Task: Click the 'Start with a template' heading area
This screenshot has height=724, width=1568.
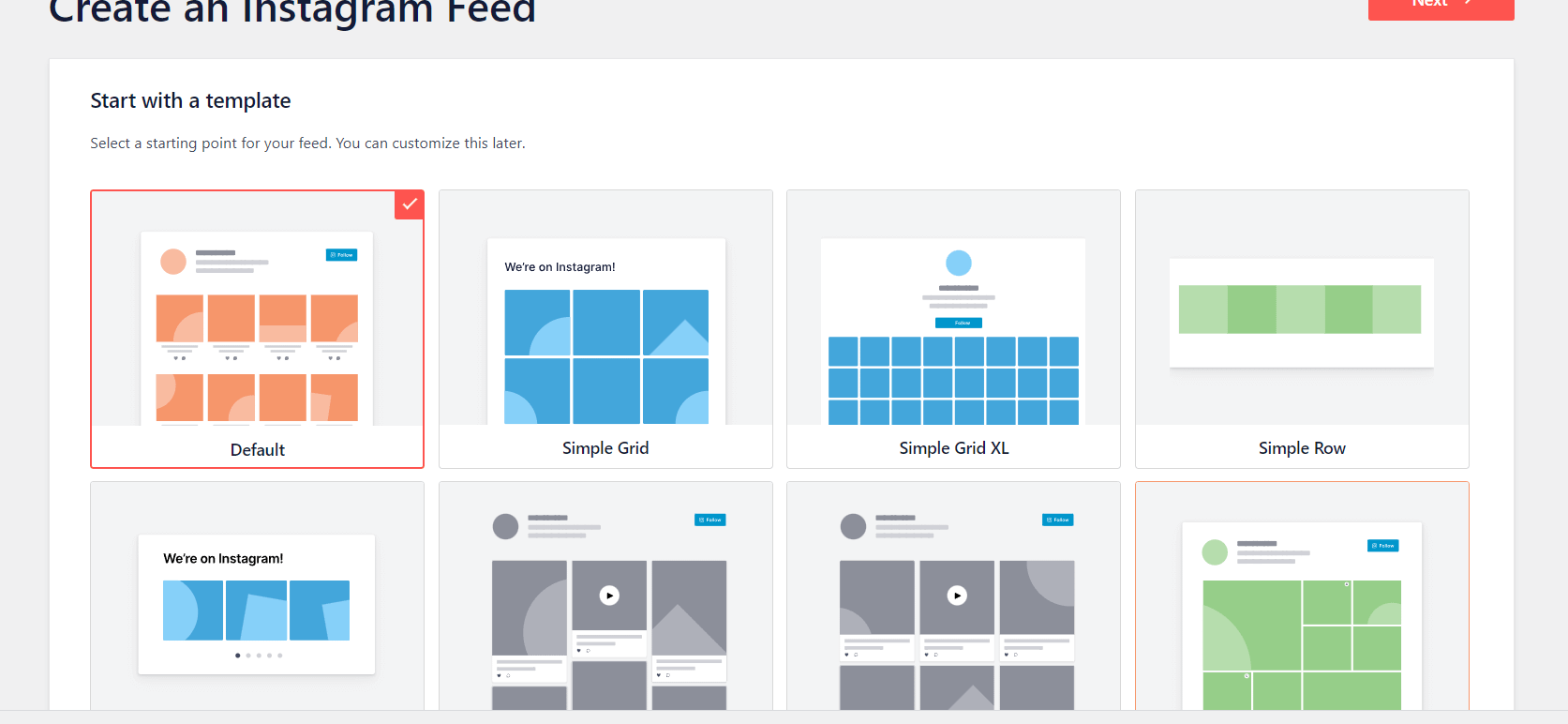Action: pos(190,100)
